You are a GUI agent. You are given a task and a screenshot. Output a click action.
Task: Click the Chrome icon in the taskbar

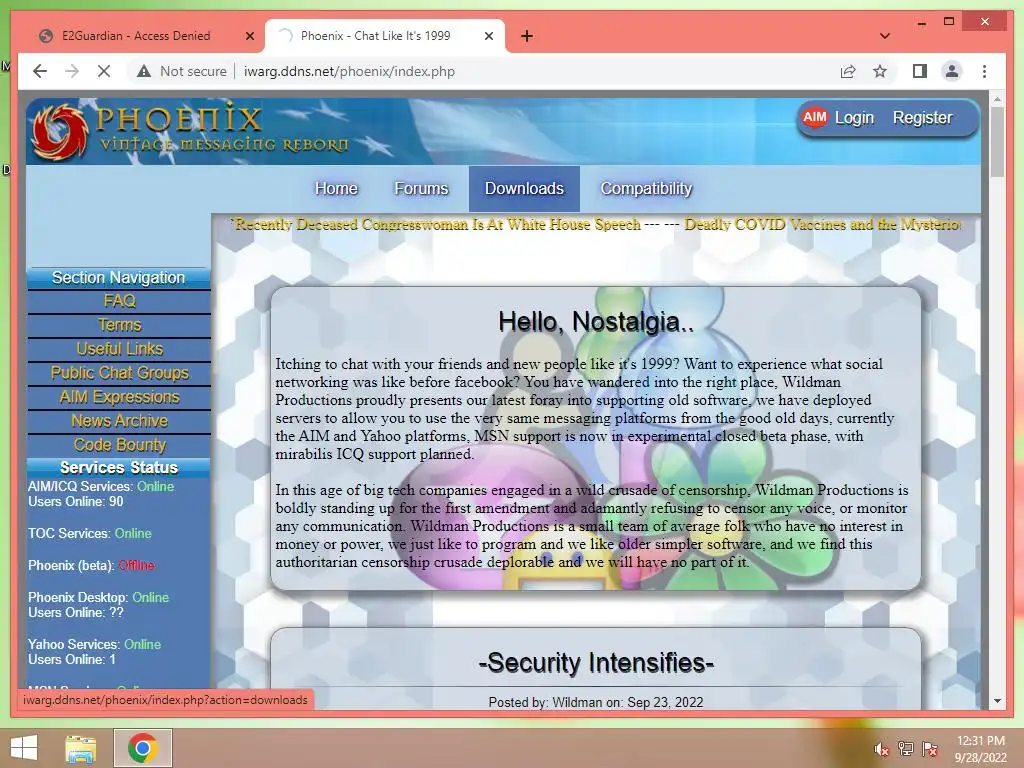(x=143, y=748)
